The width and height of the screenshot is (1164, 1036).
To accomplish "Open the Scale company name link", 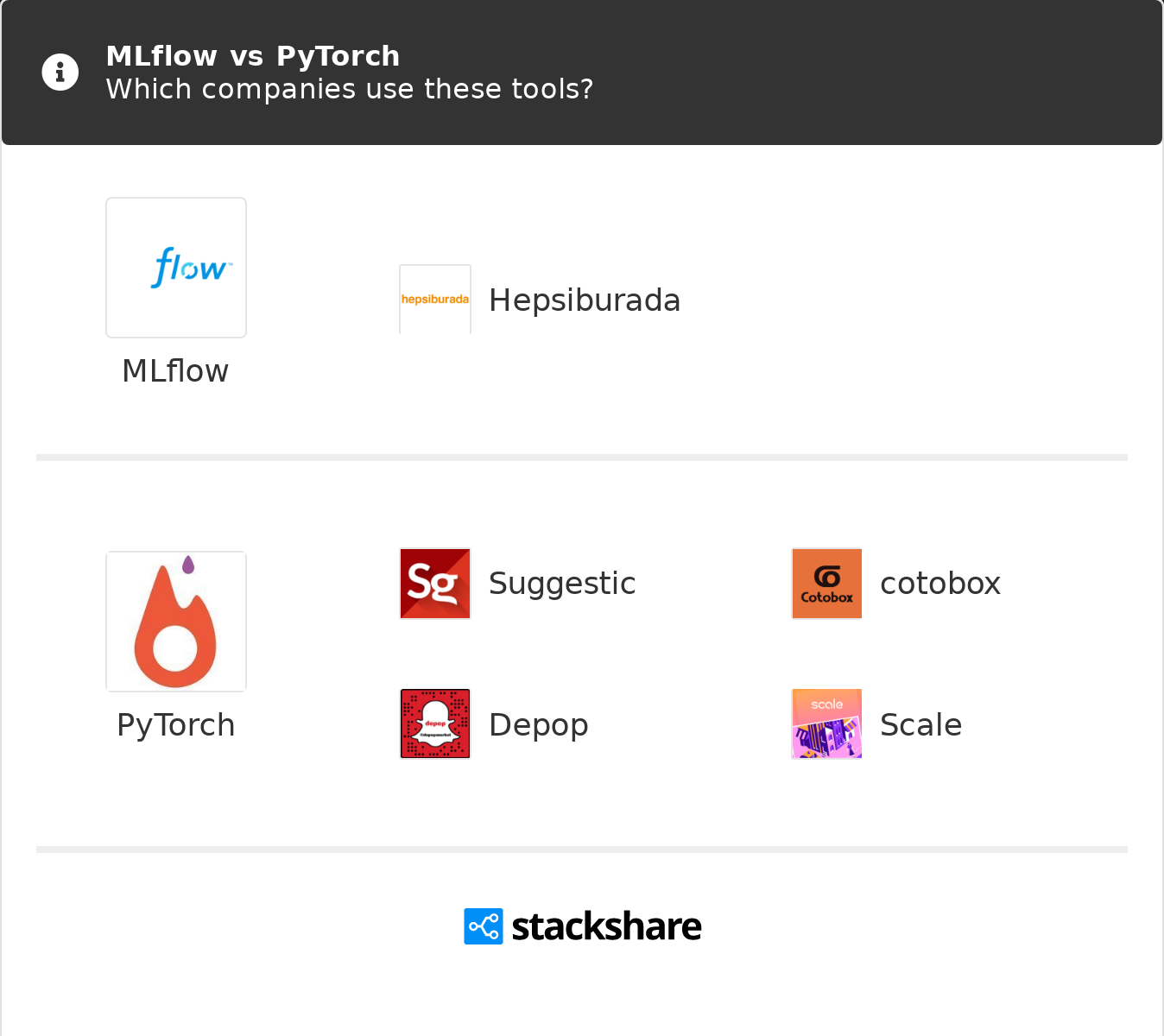I will (x=920, y=725).
